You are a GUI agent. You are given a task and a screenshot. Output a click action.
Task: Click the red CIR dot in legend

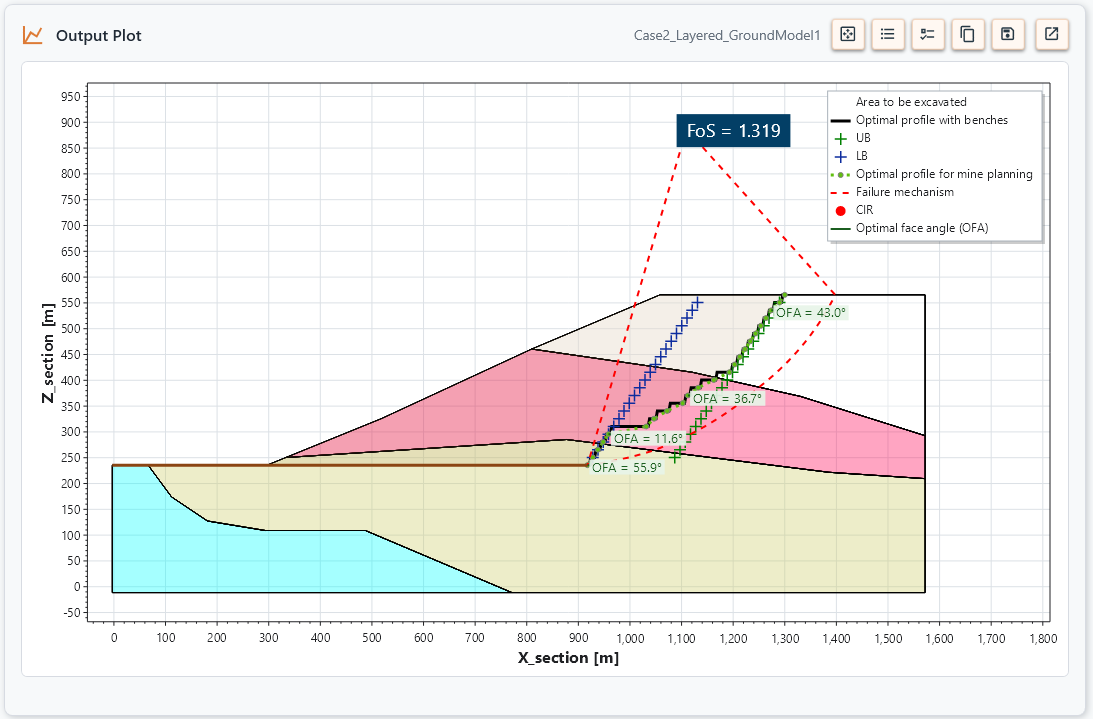841,211
